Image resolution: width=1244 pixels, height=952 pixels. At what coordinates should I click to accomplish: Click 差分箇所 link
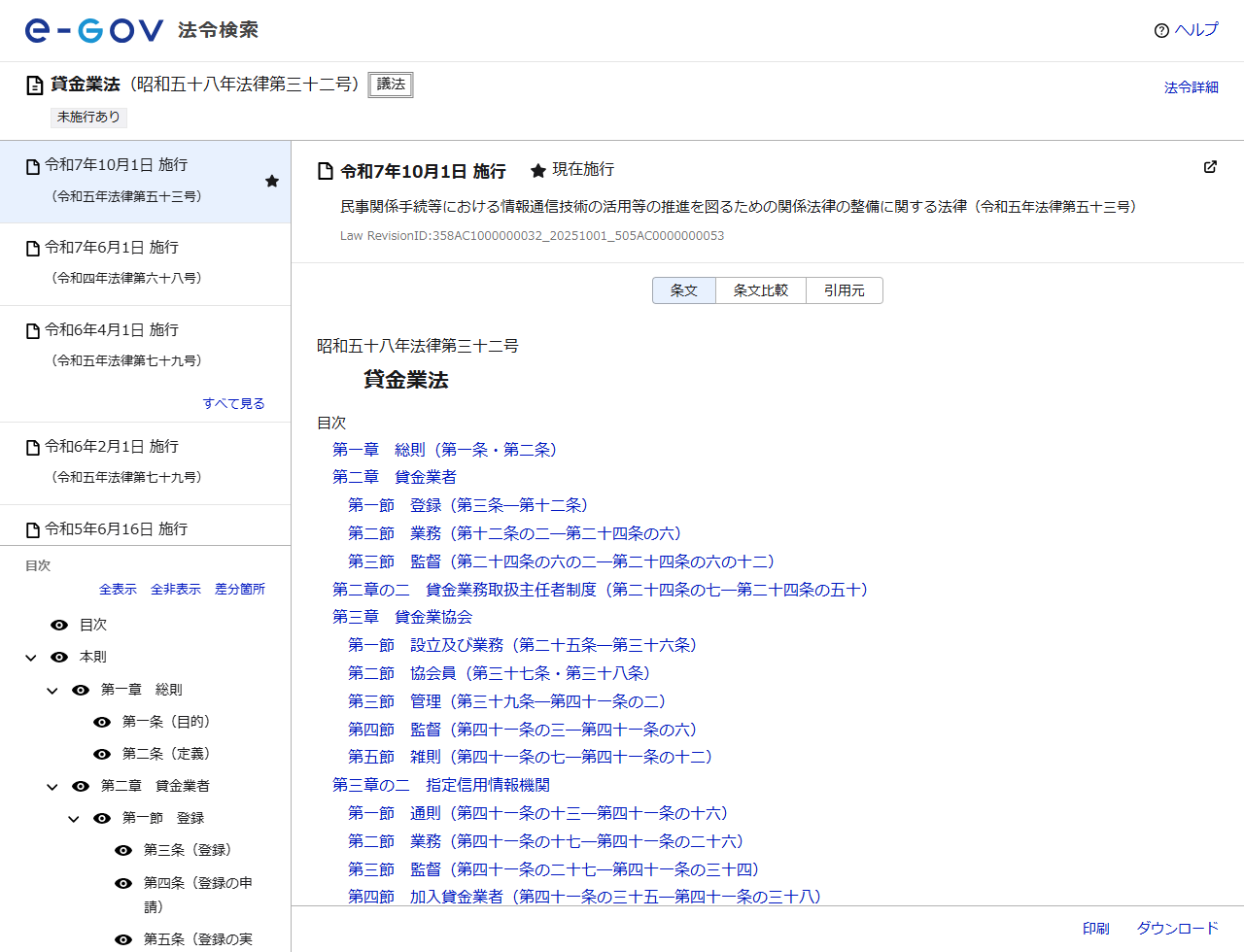[x=240, y=589]
